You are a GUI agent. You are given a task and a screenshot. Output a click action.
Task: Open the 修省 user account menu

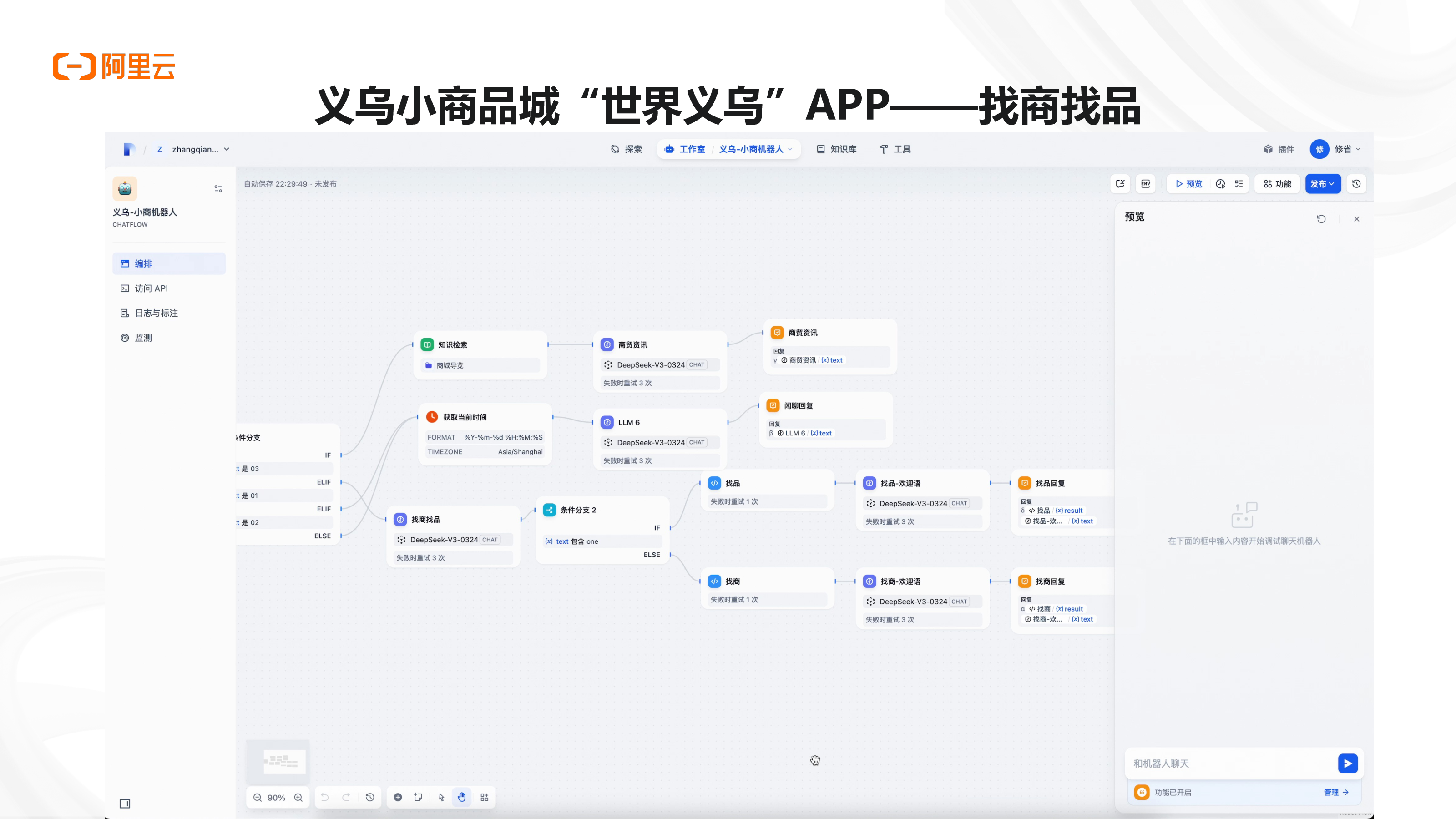click(x=1335, y=149)
